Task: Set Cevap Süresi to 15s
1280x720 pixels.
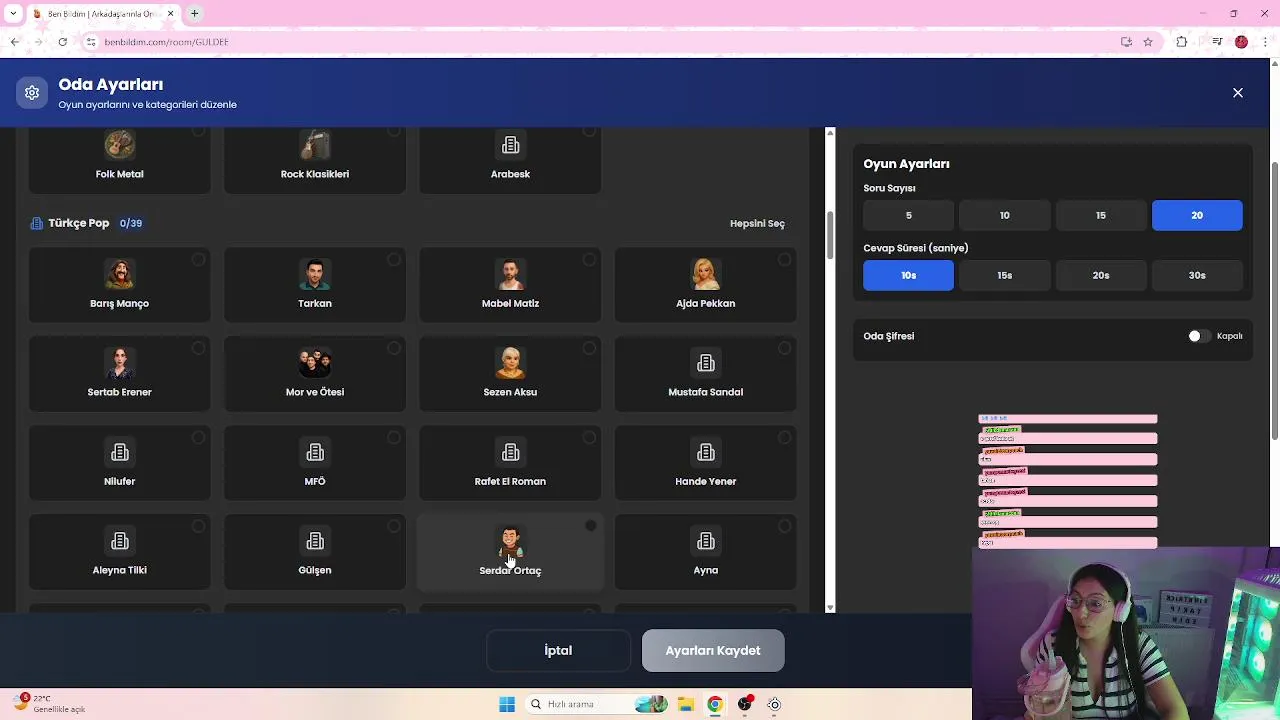Action: 1004,275
